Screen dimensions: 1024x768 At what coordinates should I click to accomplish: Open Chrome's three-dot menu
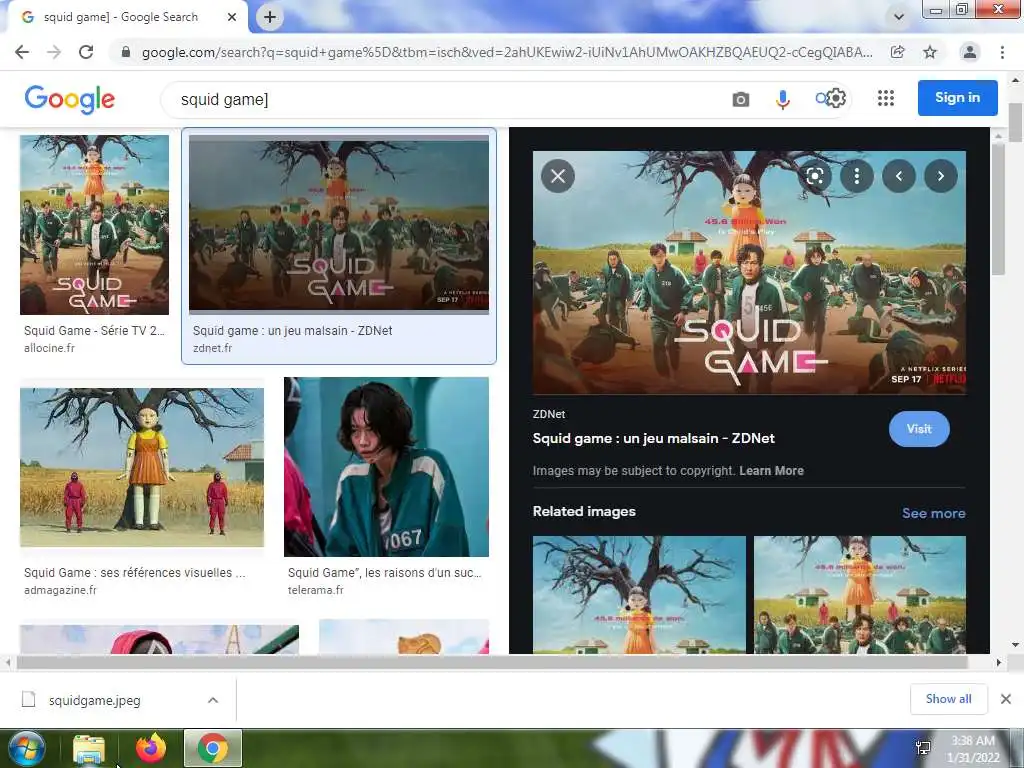1002,52
